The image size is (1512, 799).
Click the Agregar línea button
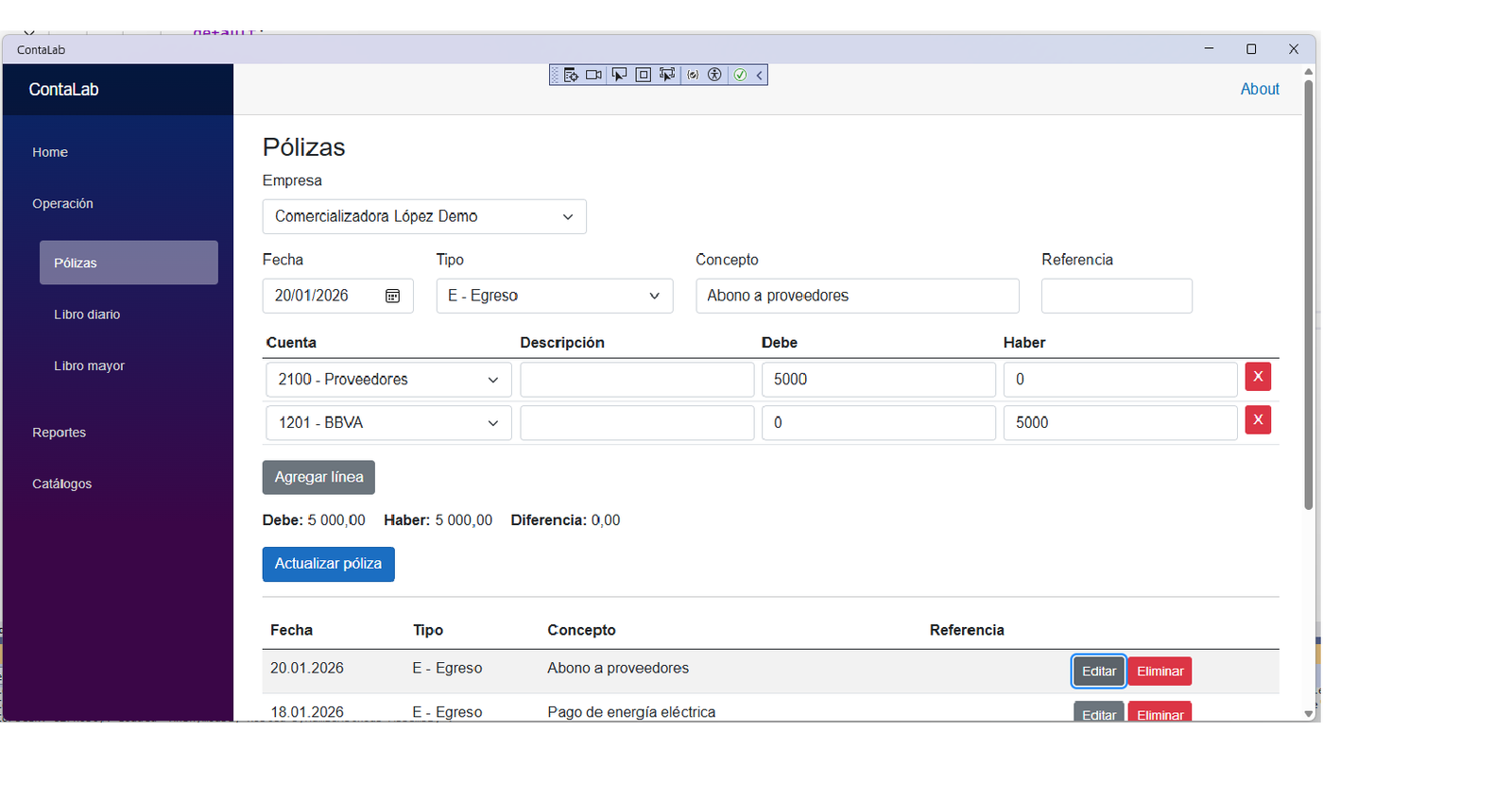(x=318, y=478)
